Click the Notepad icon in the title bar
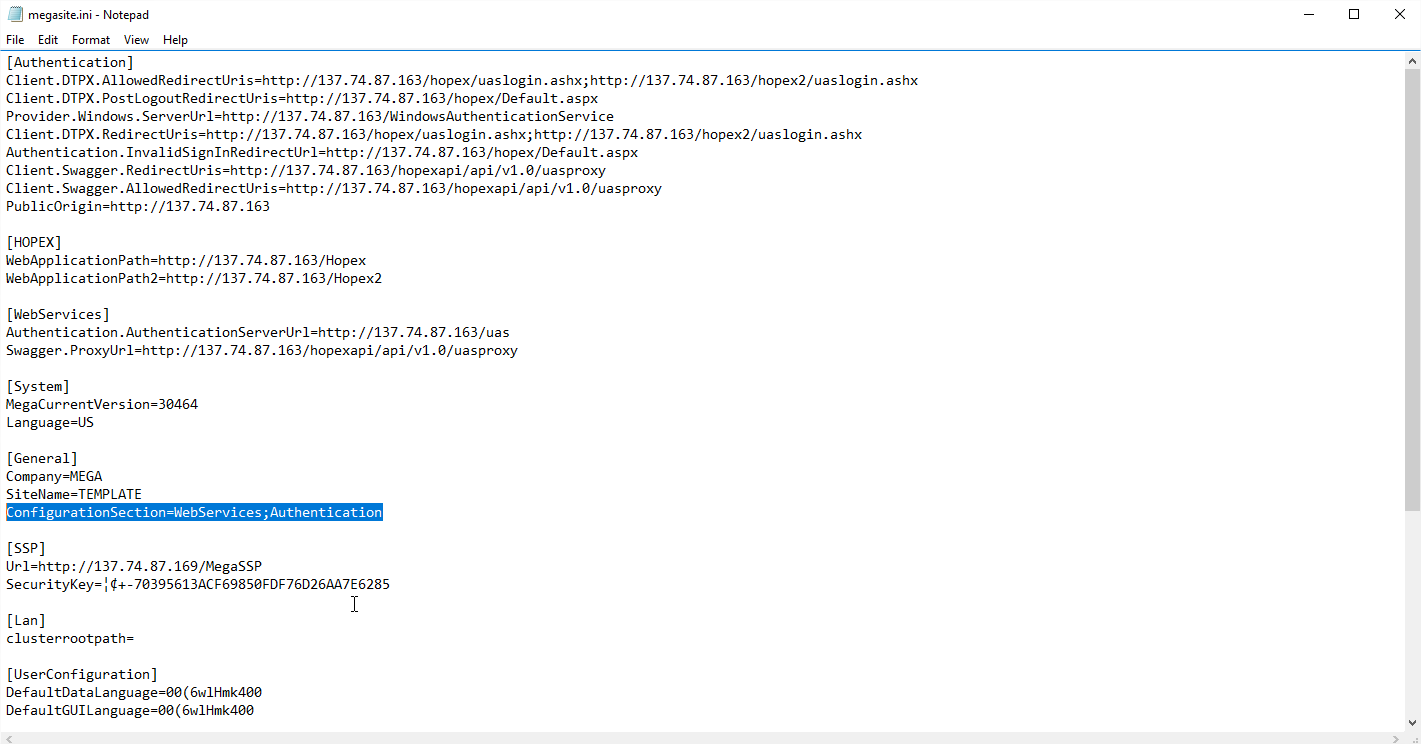This screenshot has width=1421, height=744. [15, 14]
